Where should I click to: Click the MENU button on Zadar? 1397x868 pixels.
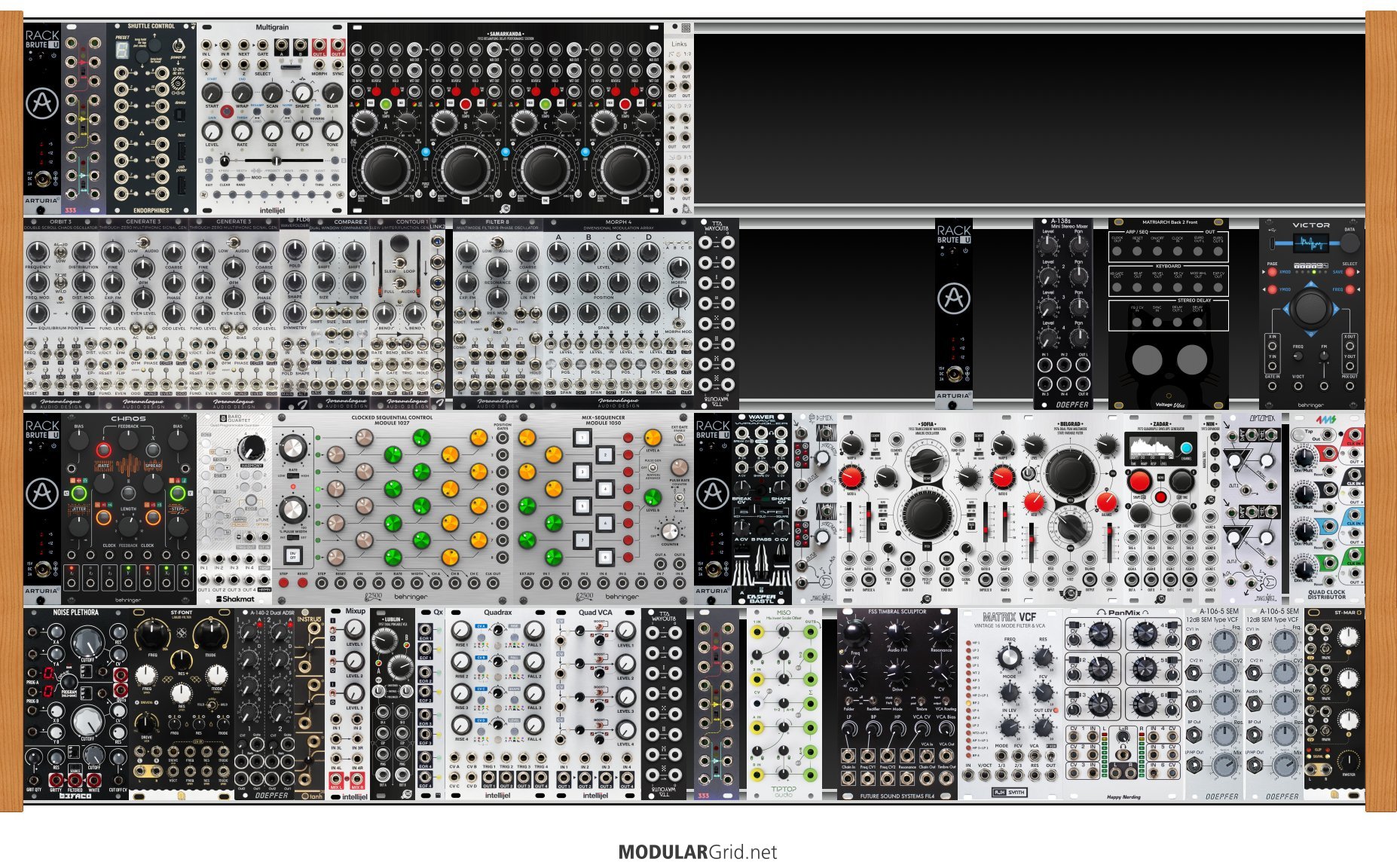coord(1161,497)
